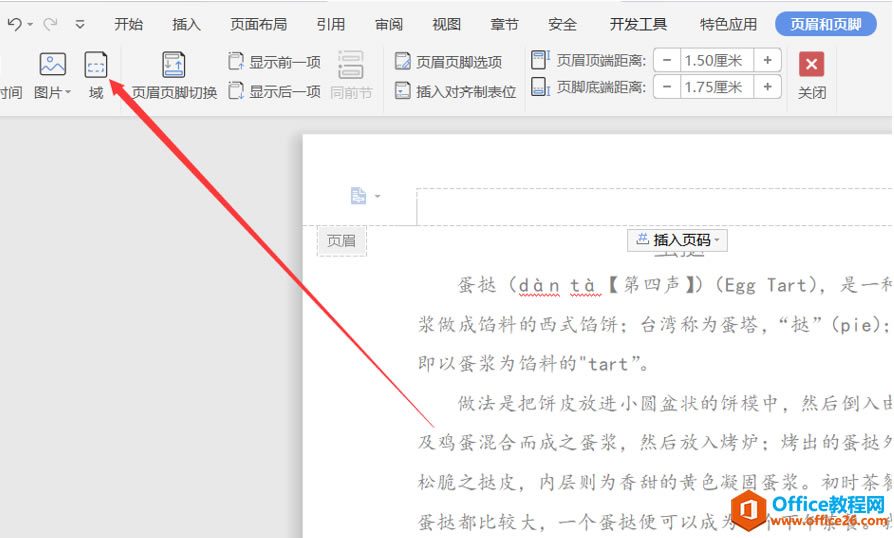Switch to the 插入 tab
The image size is (894, 538).
(186, 25)
